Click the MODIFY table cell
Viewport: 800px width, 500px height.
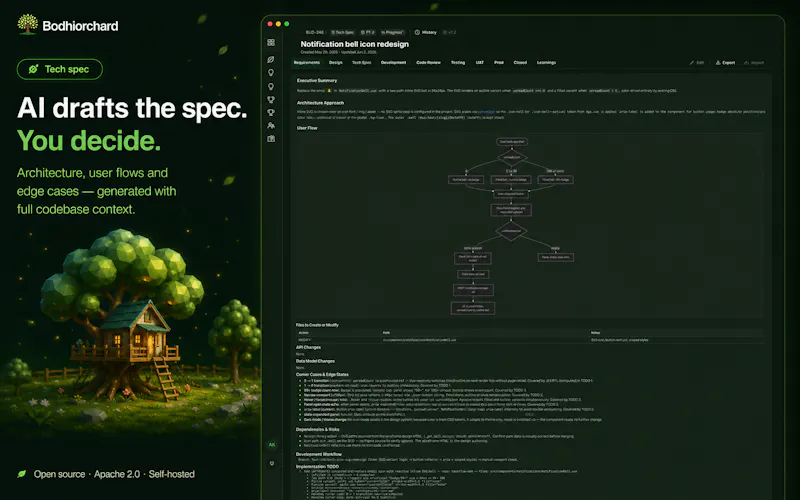click(x=305, y=340)
